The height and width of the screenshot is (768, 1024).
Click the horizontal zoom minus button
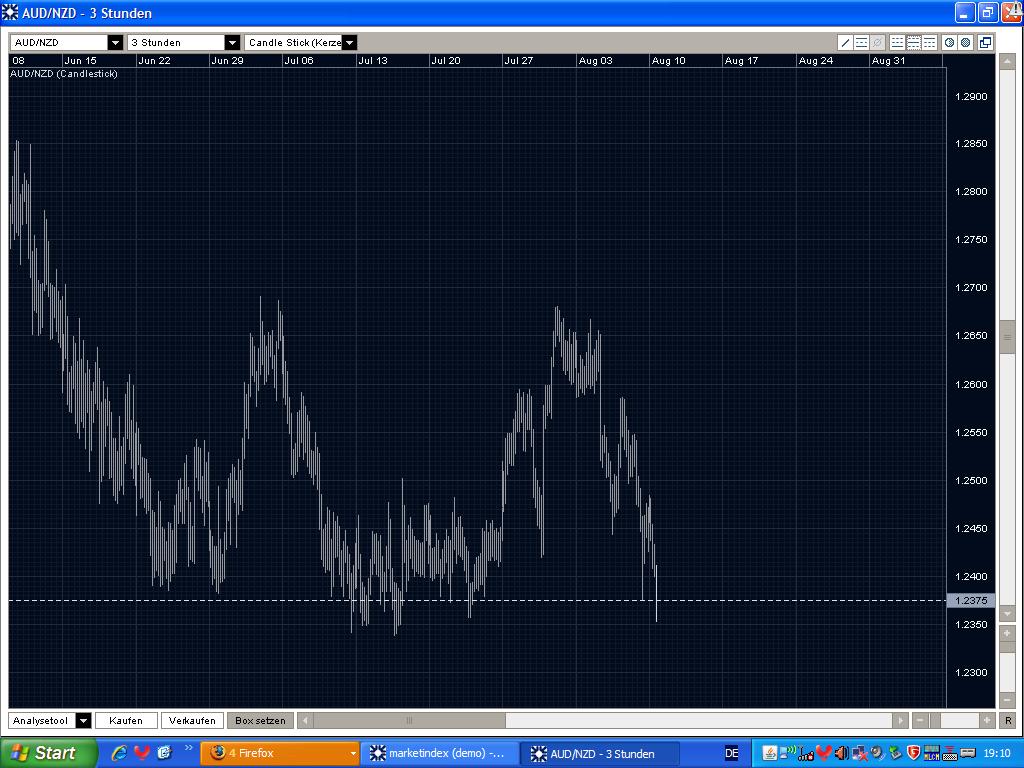(920, 720)
